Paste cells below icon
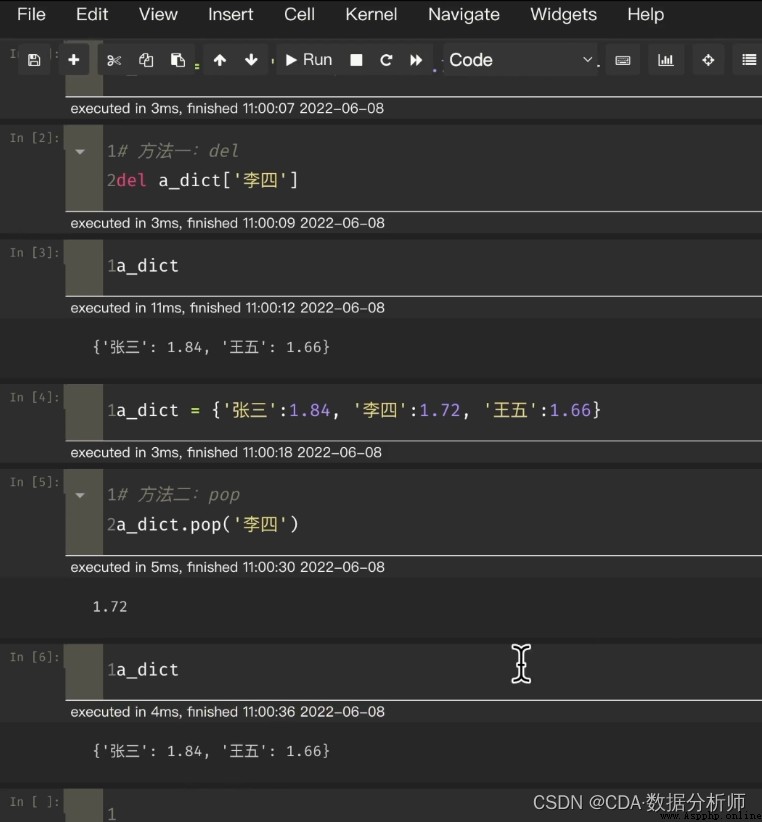 (x=178, y=60)
